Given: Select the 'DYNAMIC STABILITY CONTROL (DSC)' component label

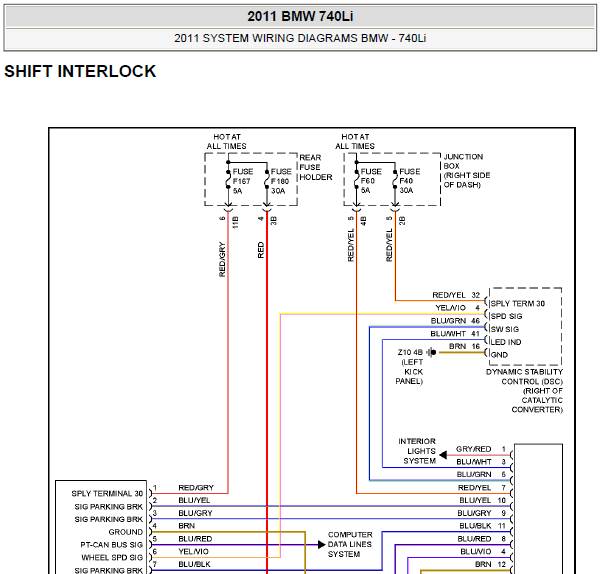Looking at the screenshot, I should 524,391.
